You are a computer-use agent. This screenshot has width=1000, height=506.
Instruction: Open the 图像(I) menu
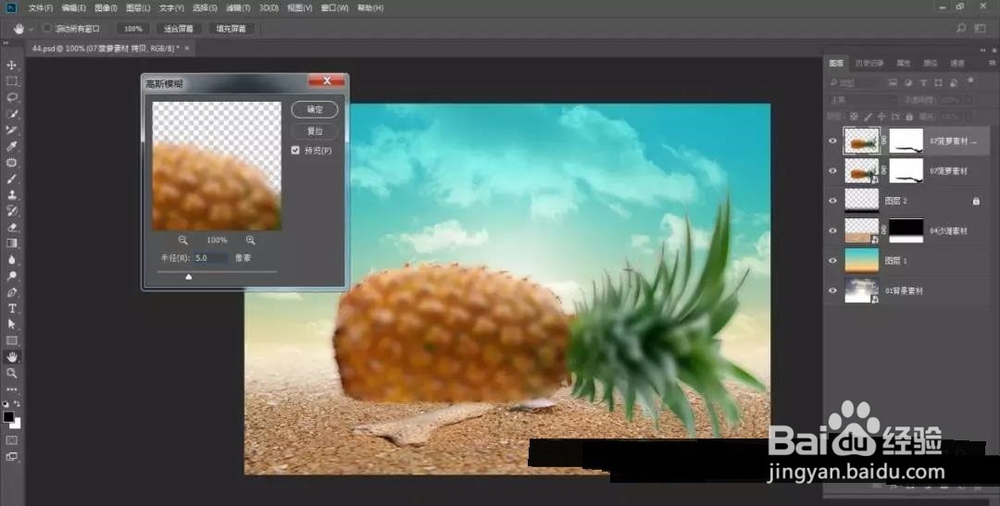click(106, 8)
